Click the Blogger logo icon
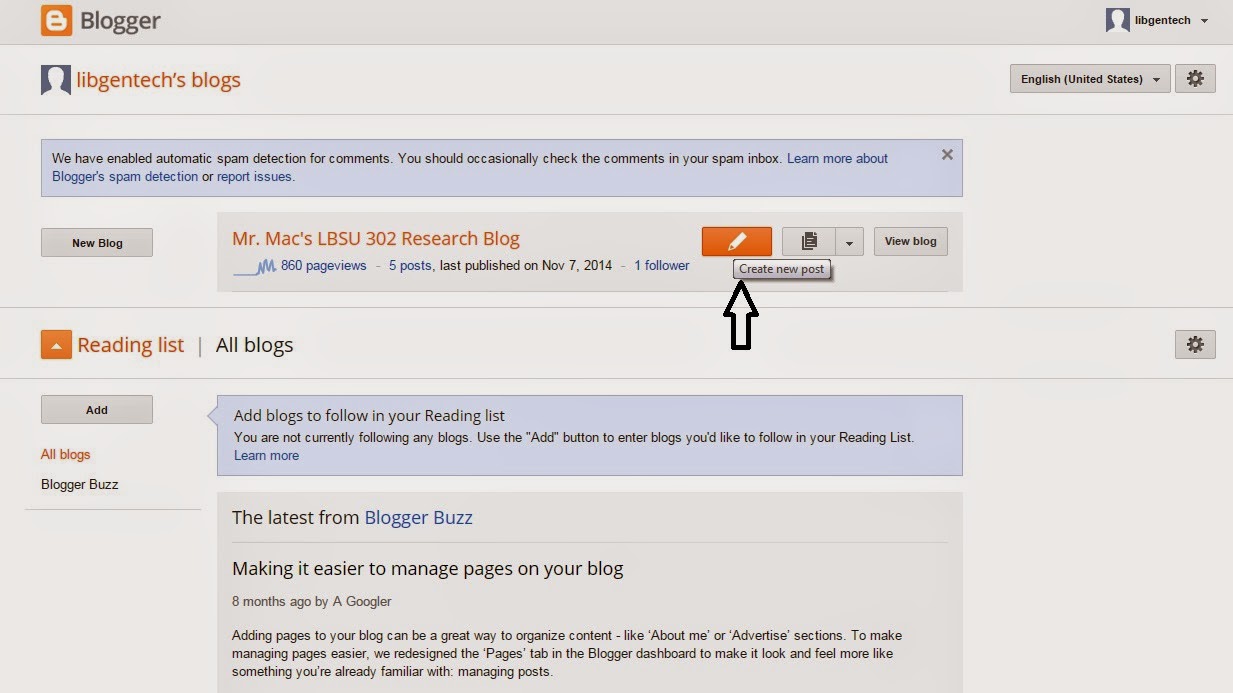This screenshot has height=693, width=1233. (x=56, y=20)
